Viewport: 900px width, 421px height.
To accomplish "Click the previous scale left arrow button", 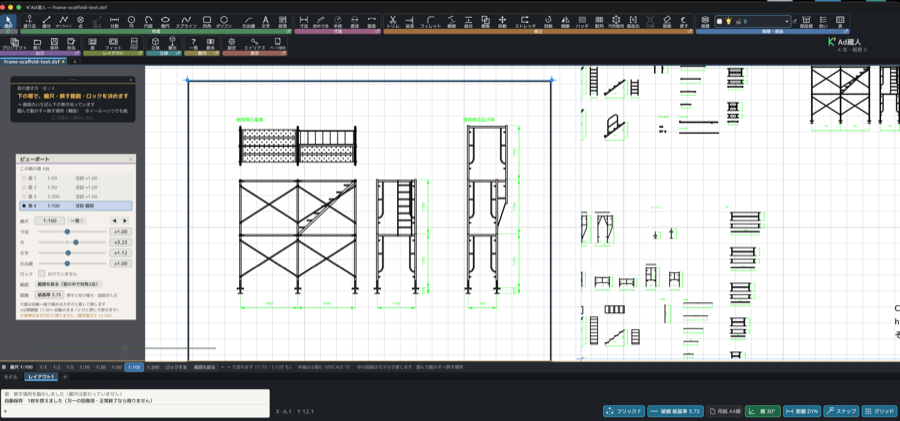I will tap(114, 221).
